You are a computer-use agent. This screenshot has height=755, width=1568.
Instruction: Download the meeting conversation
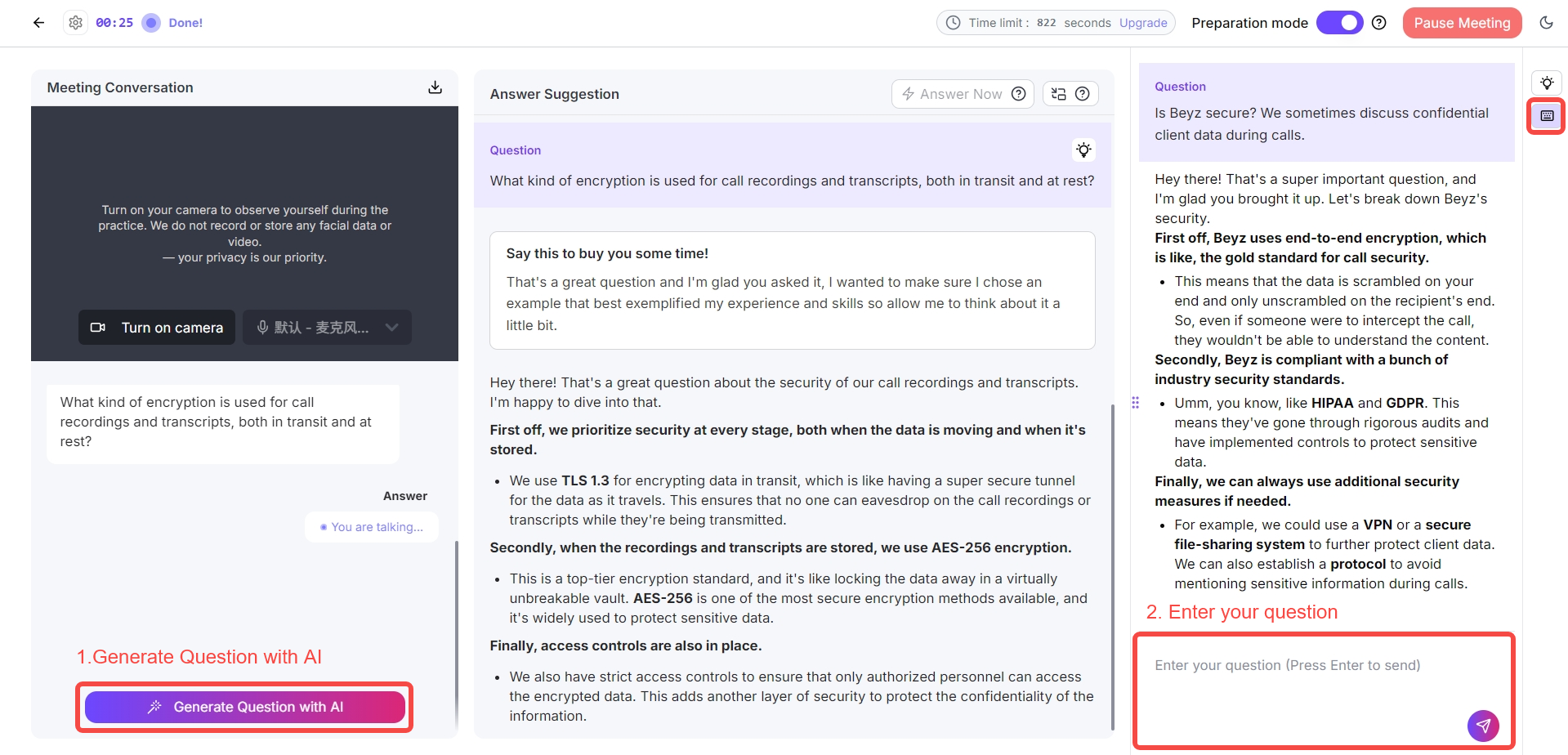(x=435, y=87)
